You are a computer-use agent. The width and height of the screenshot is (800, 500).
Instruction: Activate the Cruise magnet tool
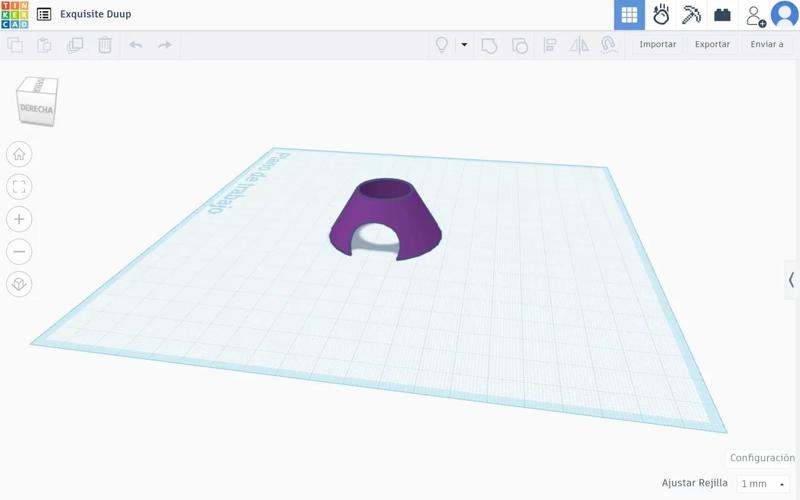coord(609,45)
